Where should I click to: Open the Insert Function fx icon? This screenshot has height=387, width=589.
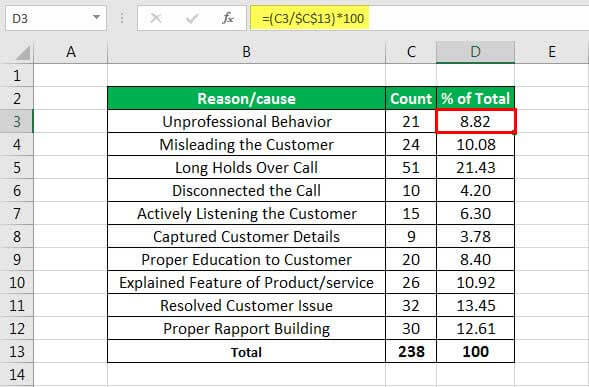(x=228, y=18)
